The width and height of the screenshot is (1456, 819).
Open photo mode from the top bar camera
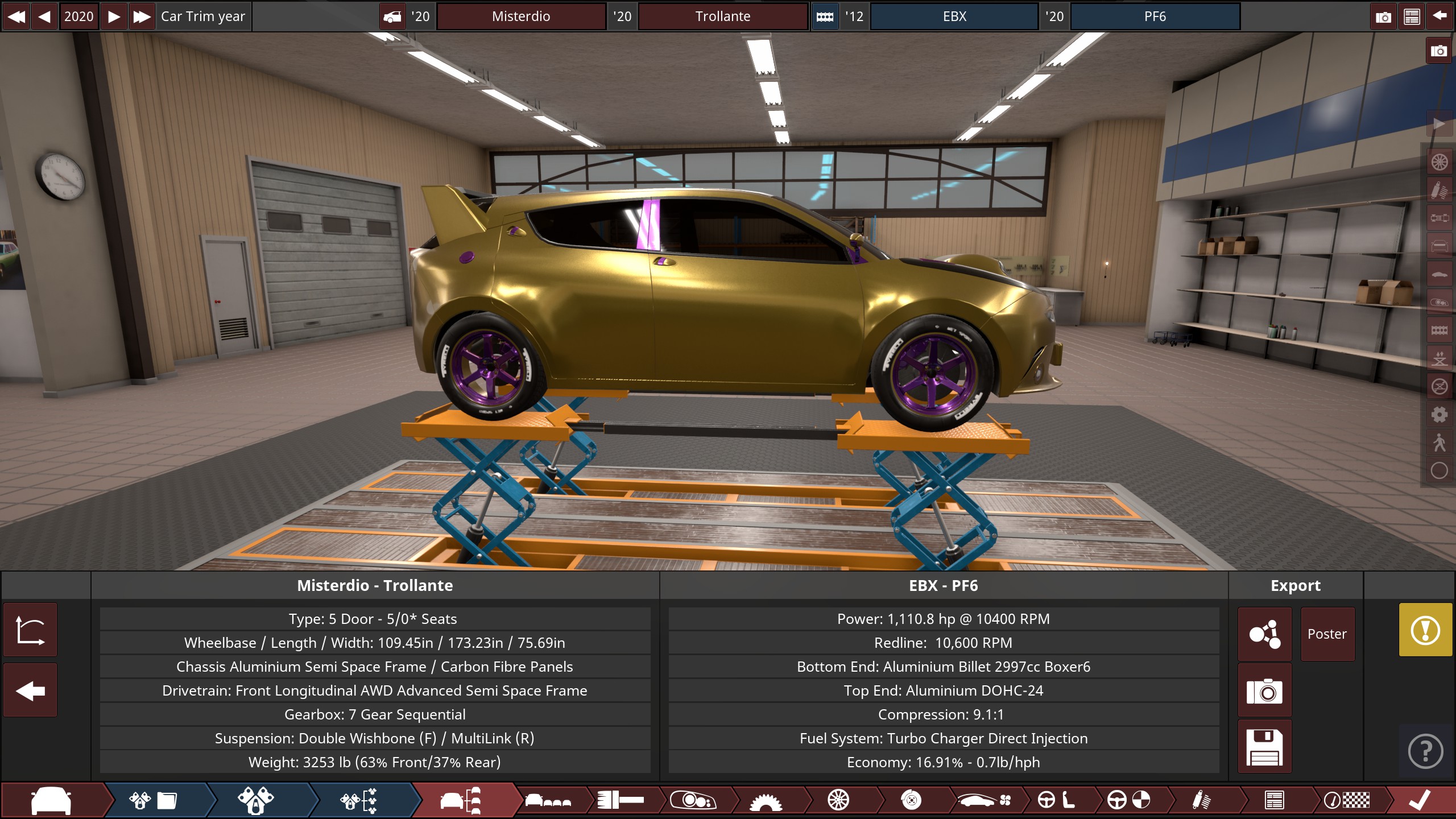1383,16
